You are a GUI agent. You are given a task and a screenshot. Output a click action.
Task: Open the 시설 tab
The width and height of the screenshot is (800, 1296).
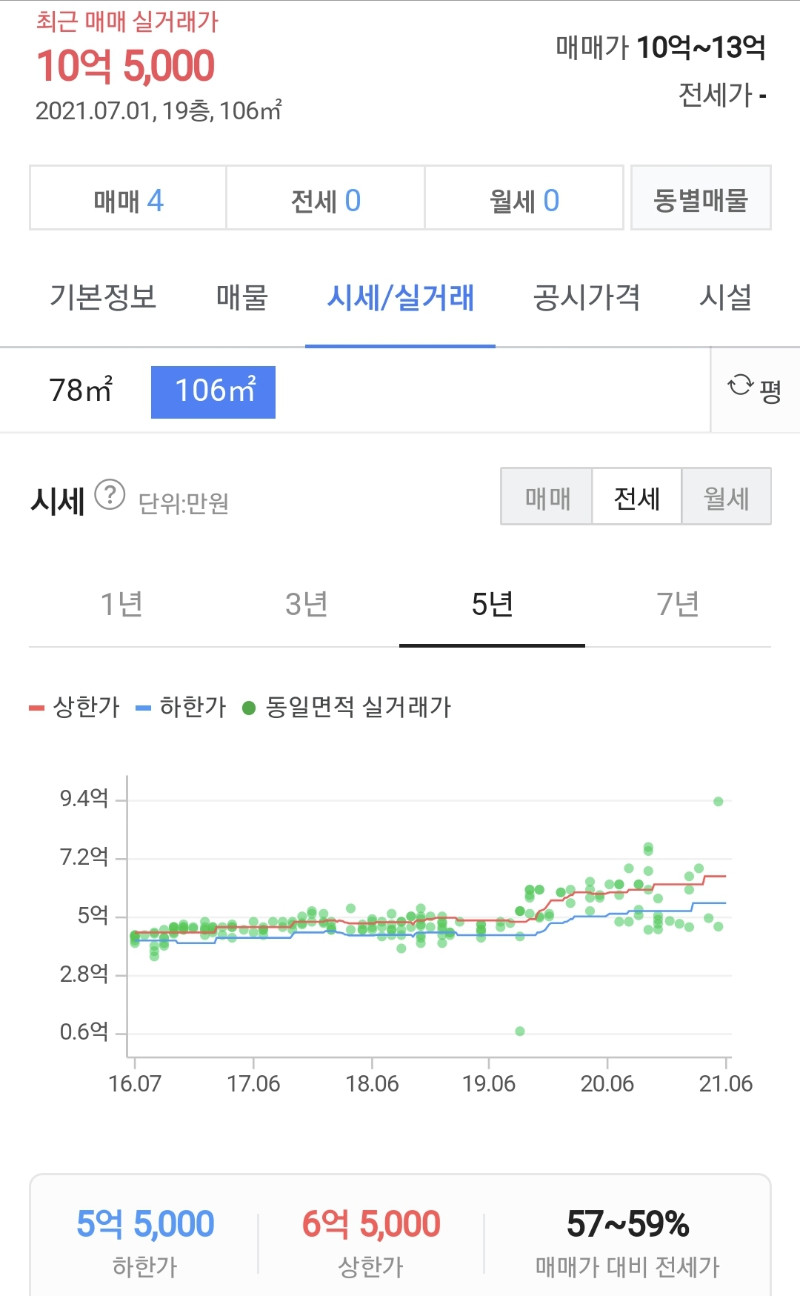point(725,298)
